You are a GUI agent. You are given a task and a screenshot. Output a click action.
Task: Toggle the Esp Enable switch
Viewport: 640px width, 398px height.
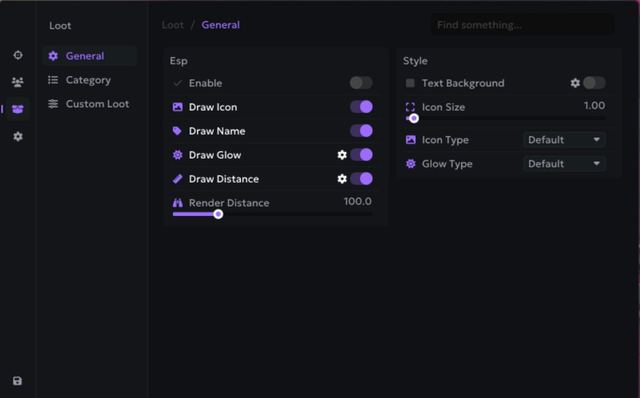click(361, 83)
